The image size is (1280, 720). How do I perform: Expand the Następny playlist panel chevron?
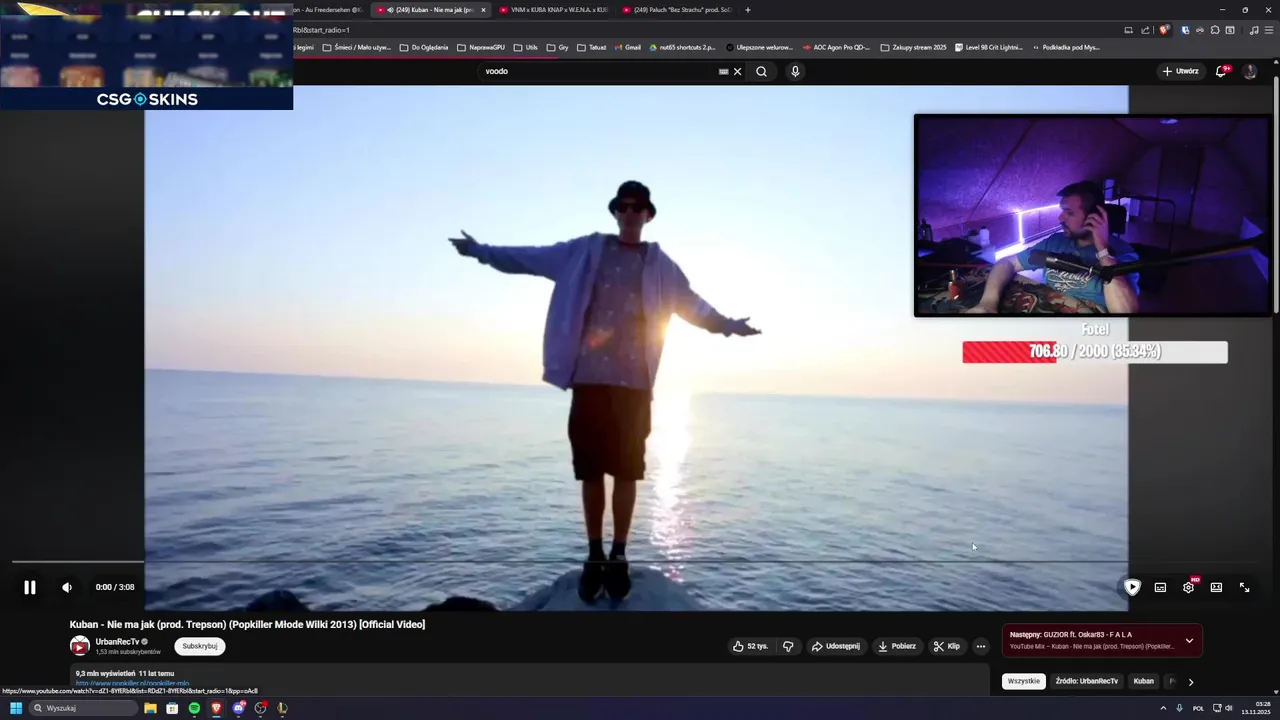coord(1189,641)
